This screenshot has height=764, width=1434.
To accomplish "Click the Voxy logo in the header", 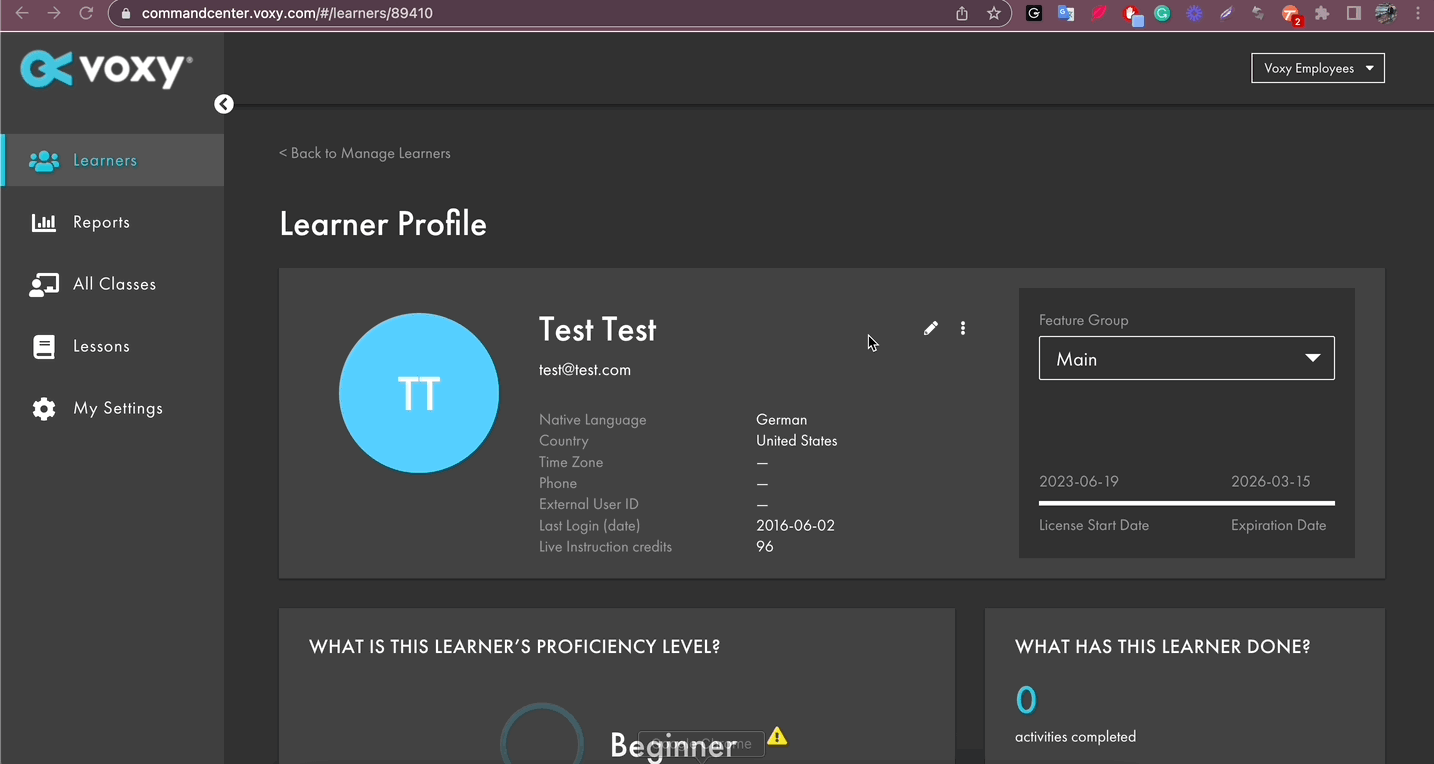I will point(103,70).
